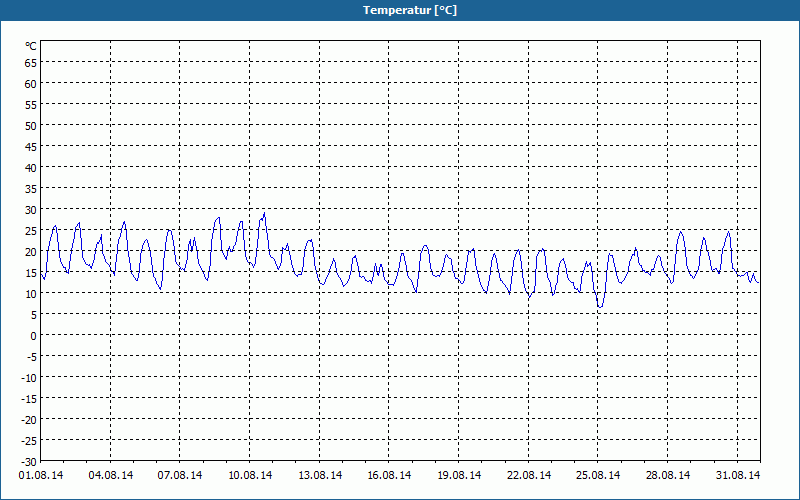Select the 65 value on temperature axis

31,63
